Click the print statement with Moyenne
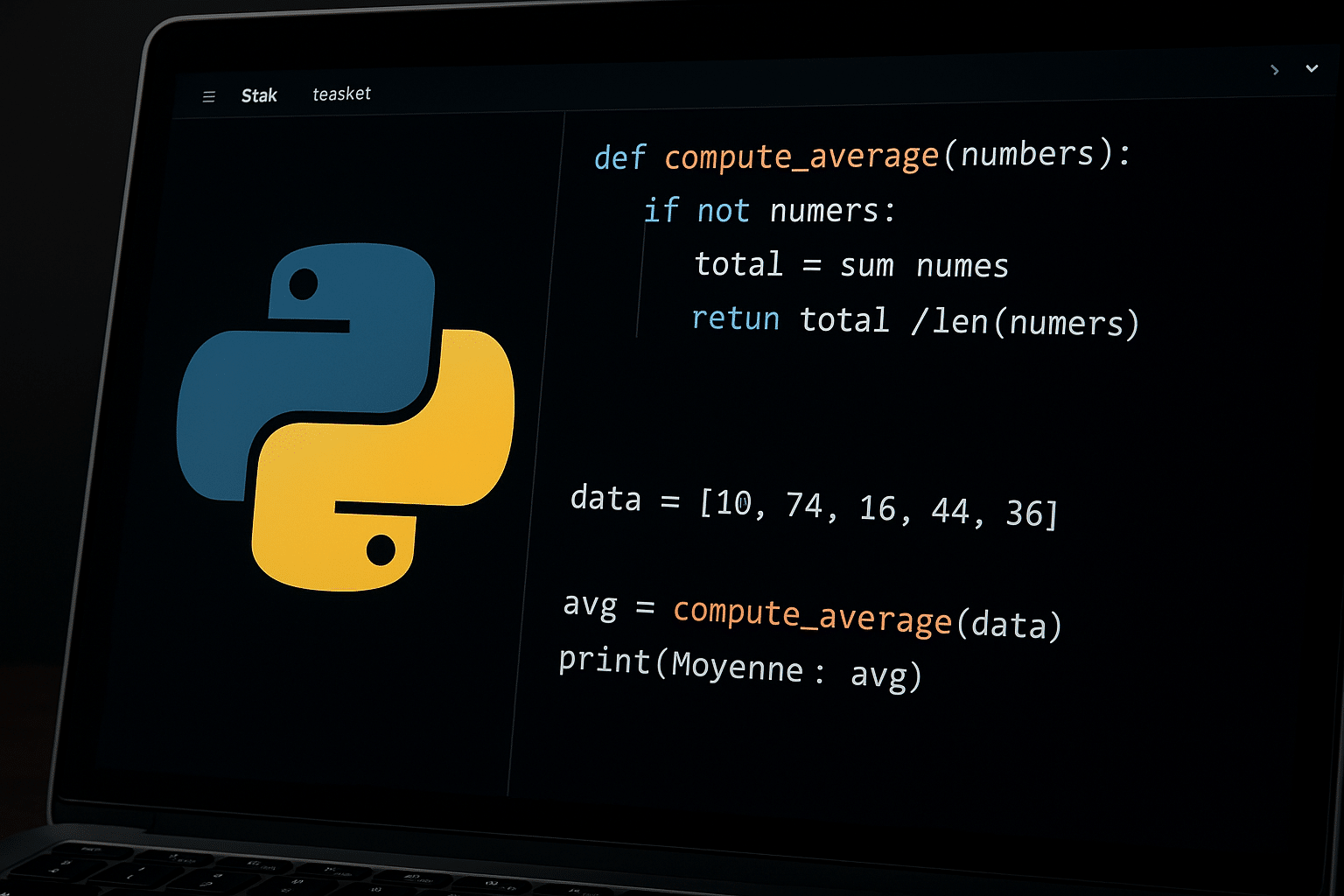Image resolution: width=1344 pixels, height=896 pixels. pos(739,667)
